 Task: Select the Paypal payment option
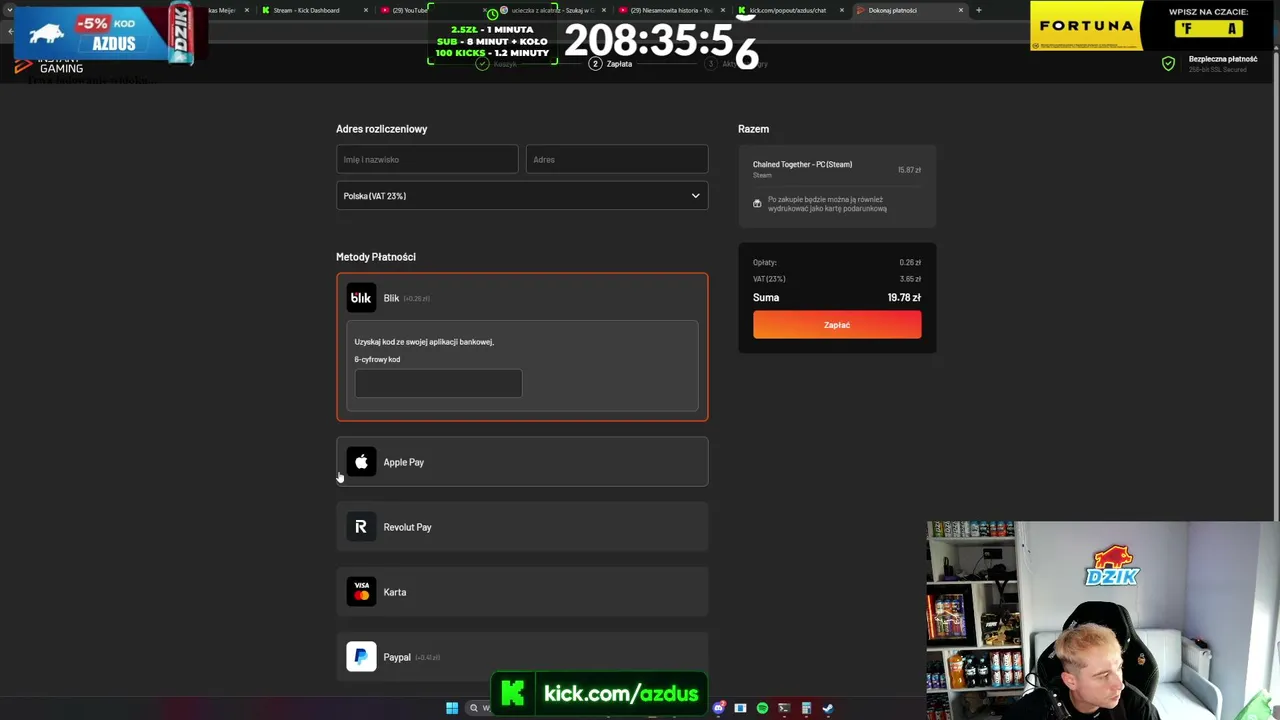pos(522,657)
